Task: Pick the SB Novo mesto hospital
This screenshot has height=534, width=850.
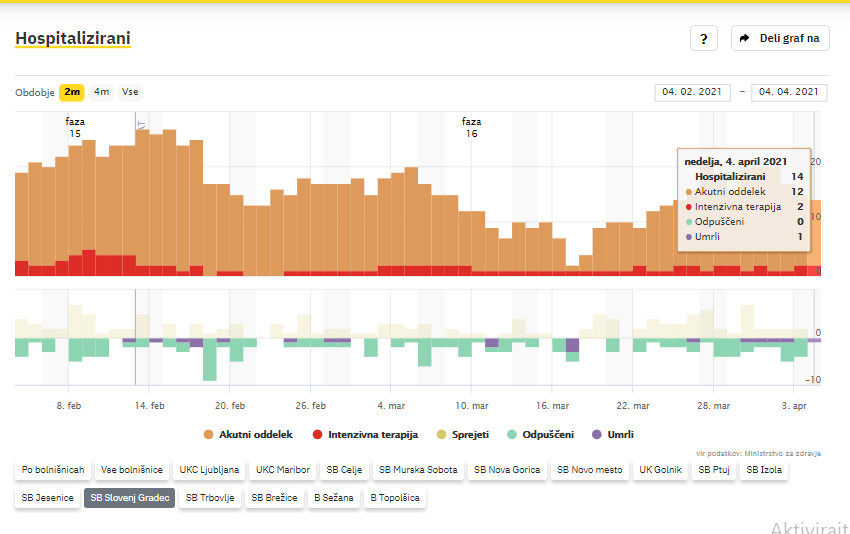Action: coord(589,469)
